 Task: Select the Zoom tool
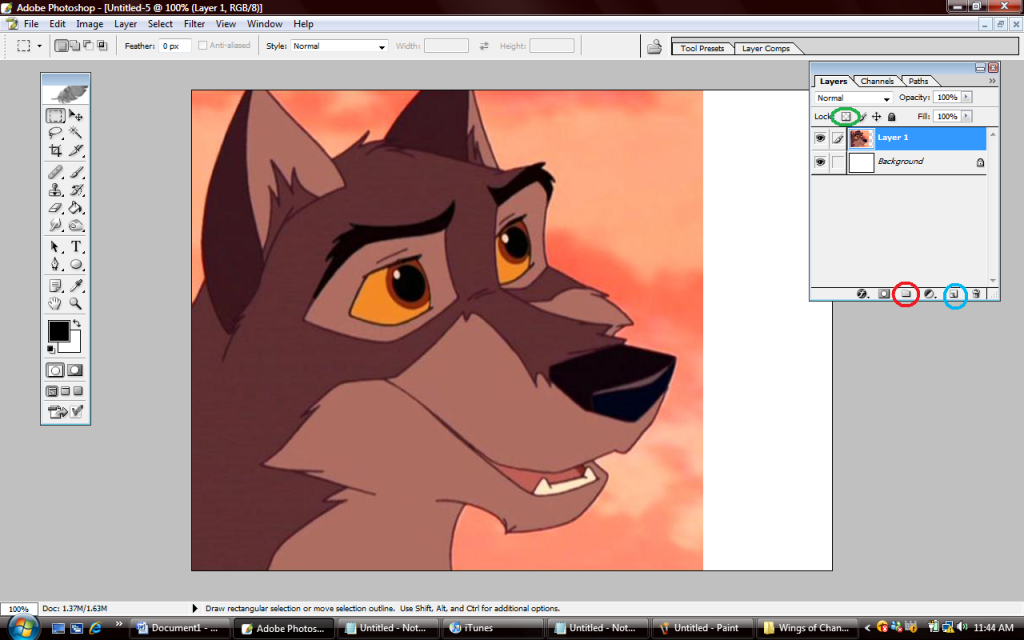tap(76, 303)
